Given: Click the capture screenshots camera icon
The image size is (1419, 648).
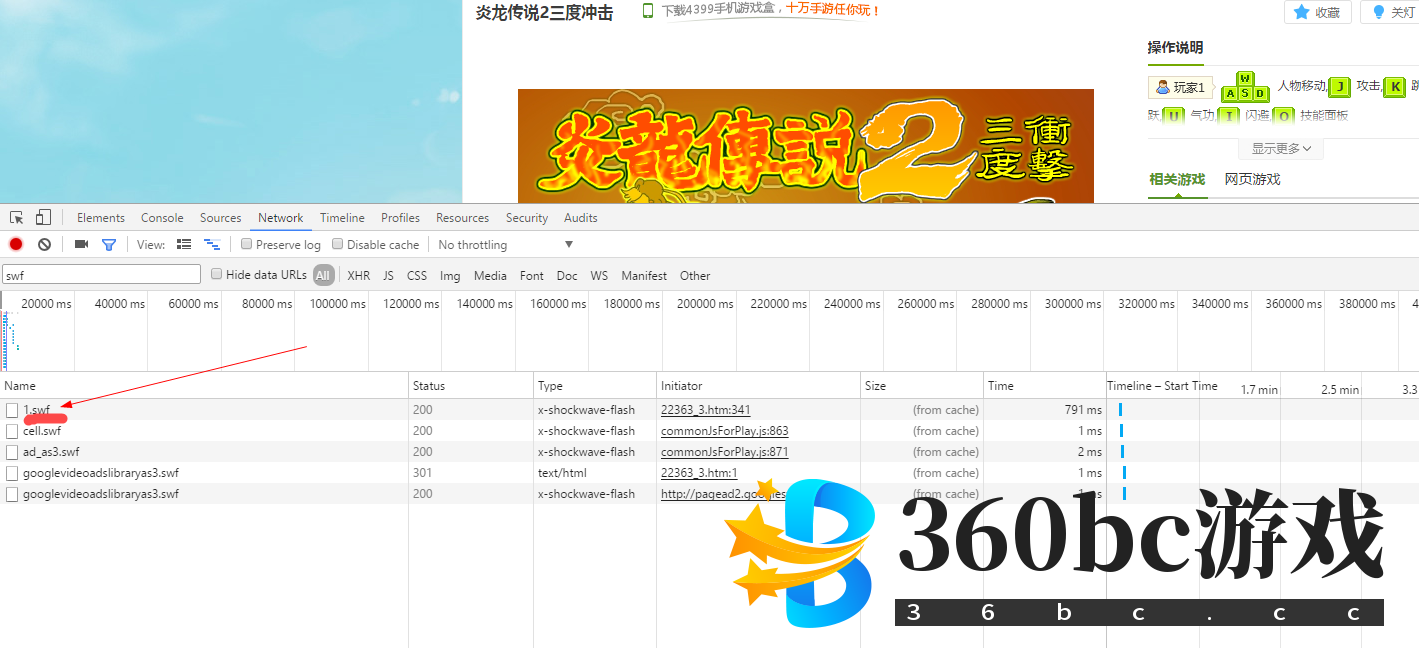Looking at the screenshot, I should [82, 245].
